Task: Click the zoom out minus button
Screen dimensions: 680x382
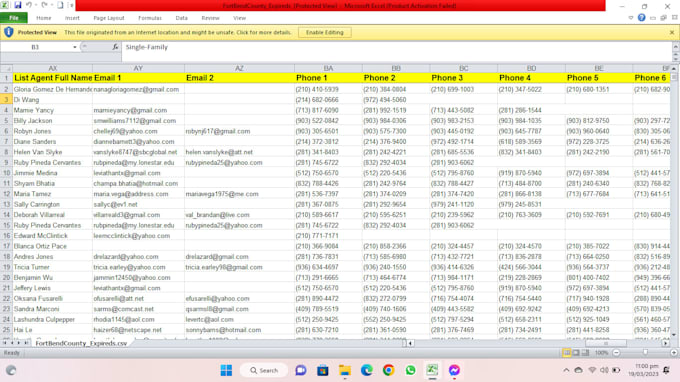Action: [616, 353]
